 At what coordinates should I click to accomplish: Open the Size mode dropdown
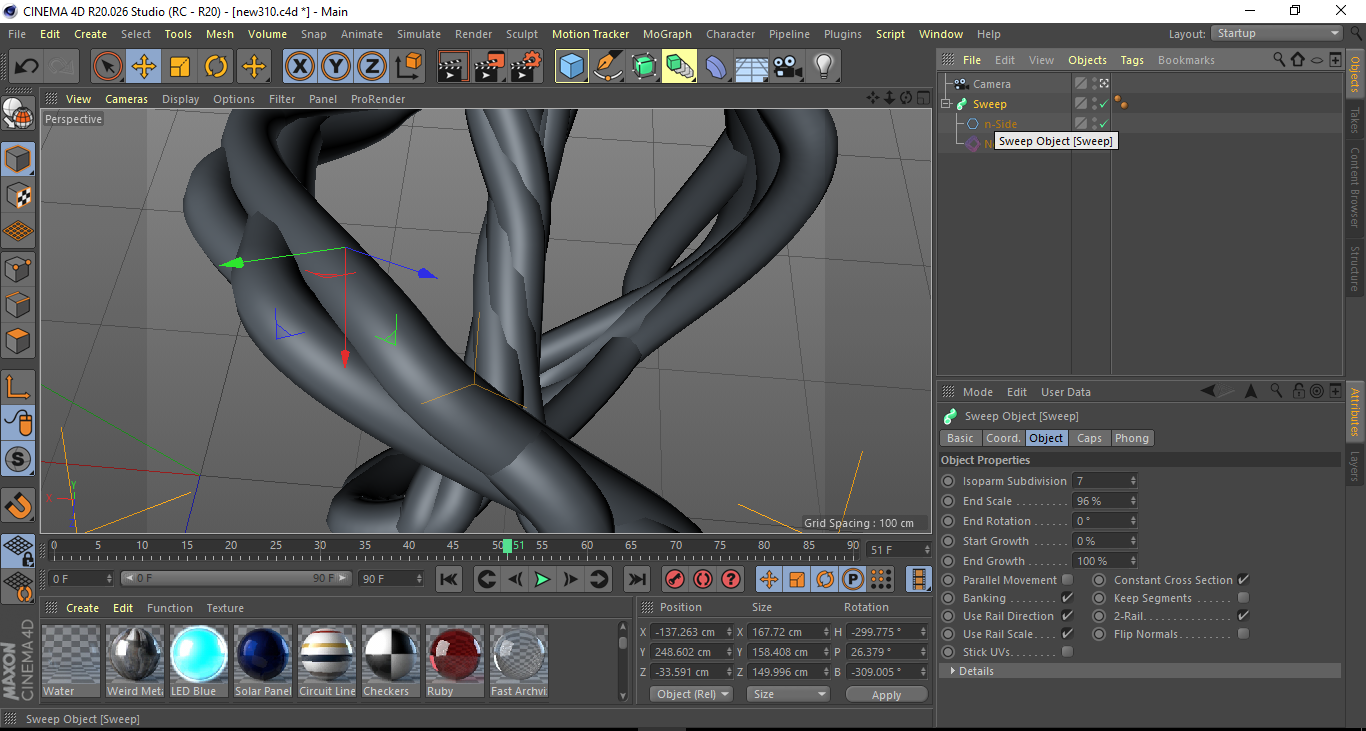point(790,694)
